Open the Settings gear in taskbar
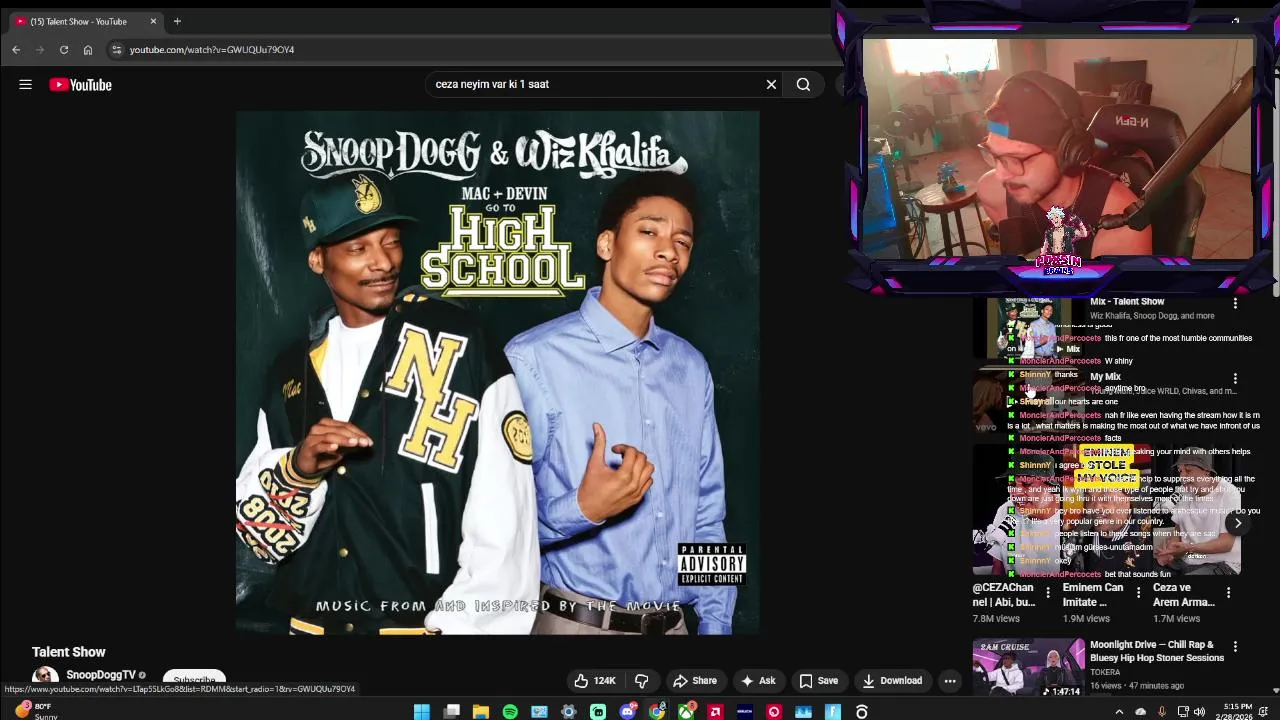The height and width of the screenshot is (720, 1280). pyautogui.click(x=569, y=712)
